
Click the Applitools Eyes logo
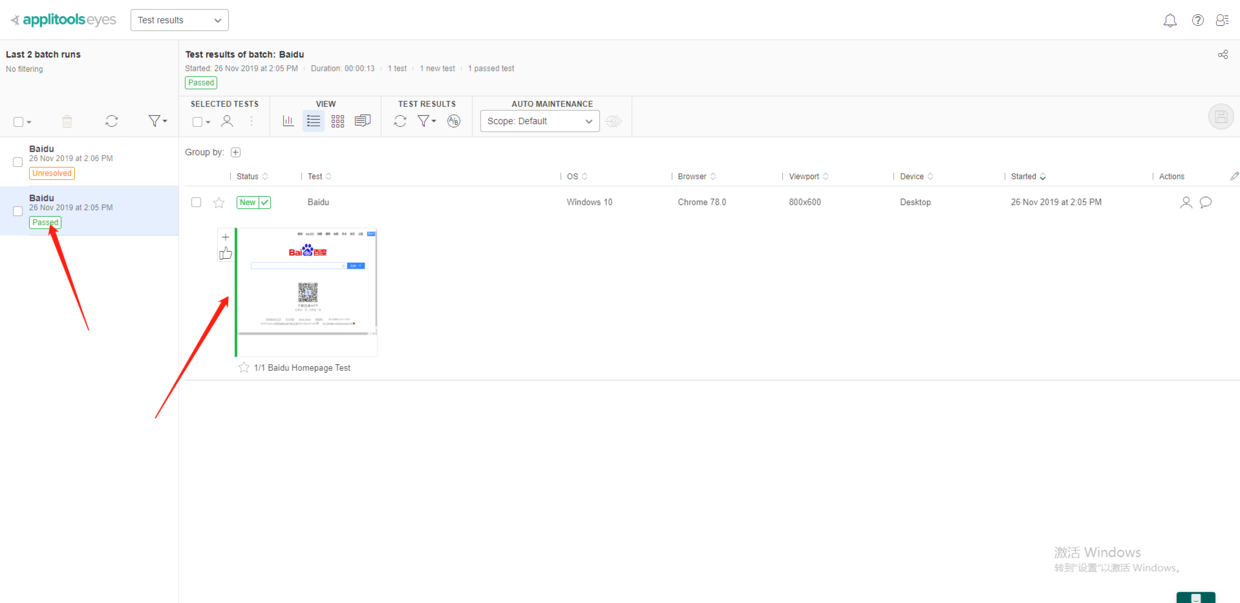point(63,20)
